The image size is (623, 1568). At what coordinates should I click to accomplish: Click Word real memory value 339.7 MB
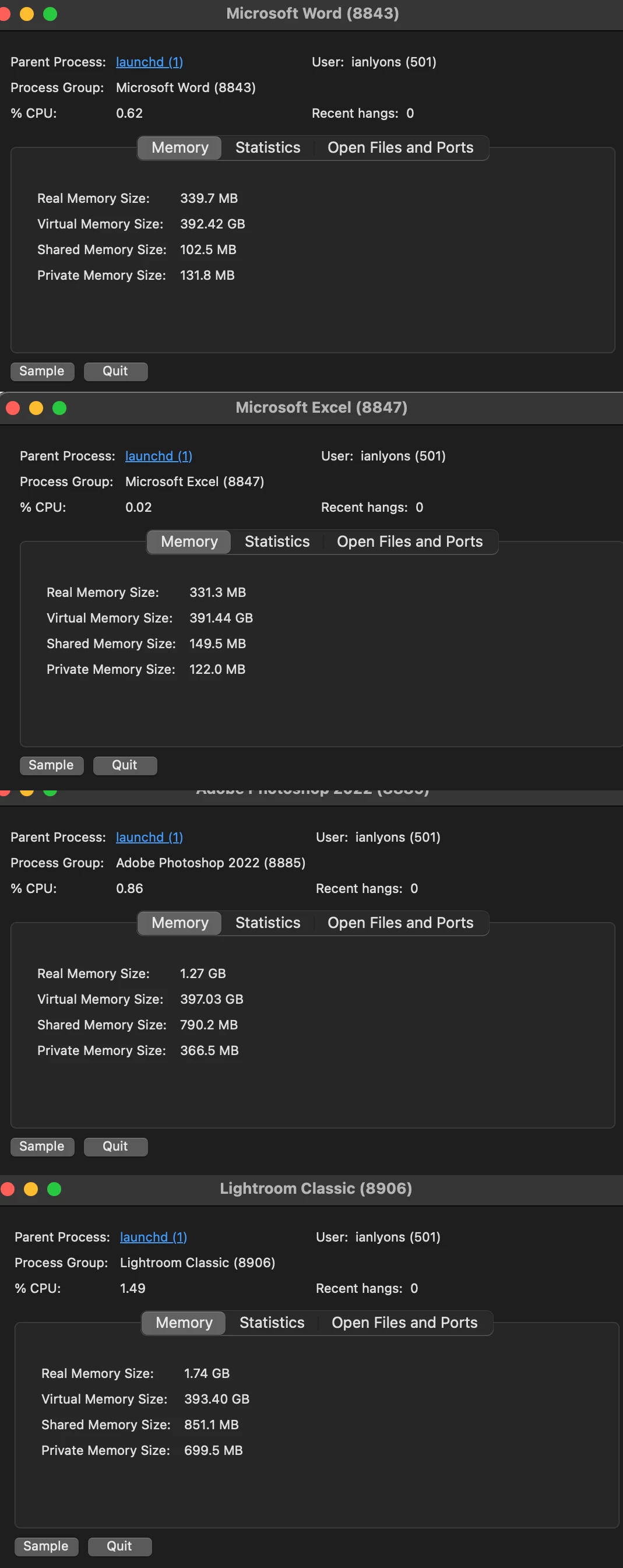click(x=209, y=198)
